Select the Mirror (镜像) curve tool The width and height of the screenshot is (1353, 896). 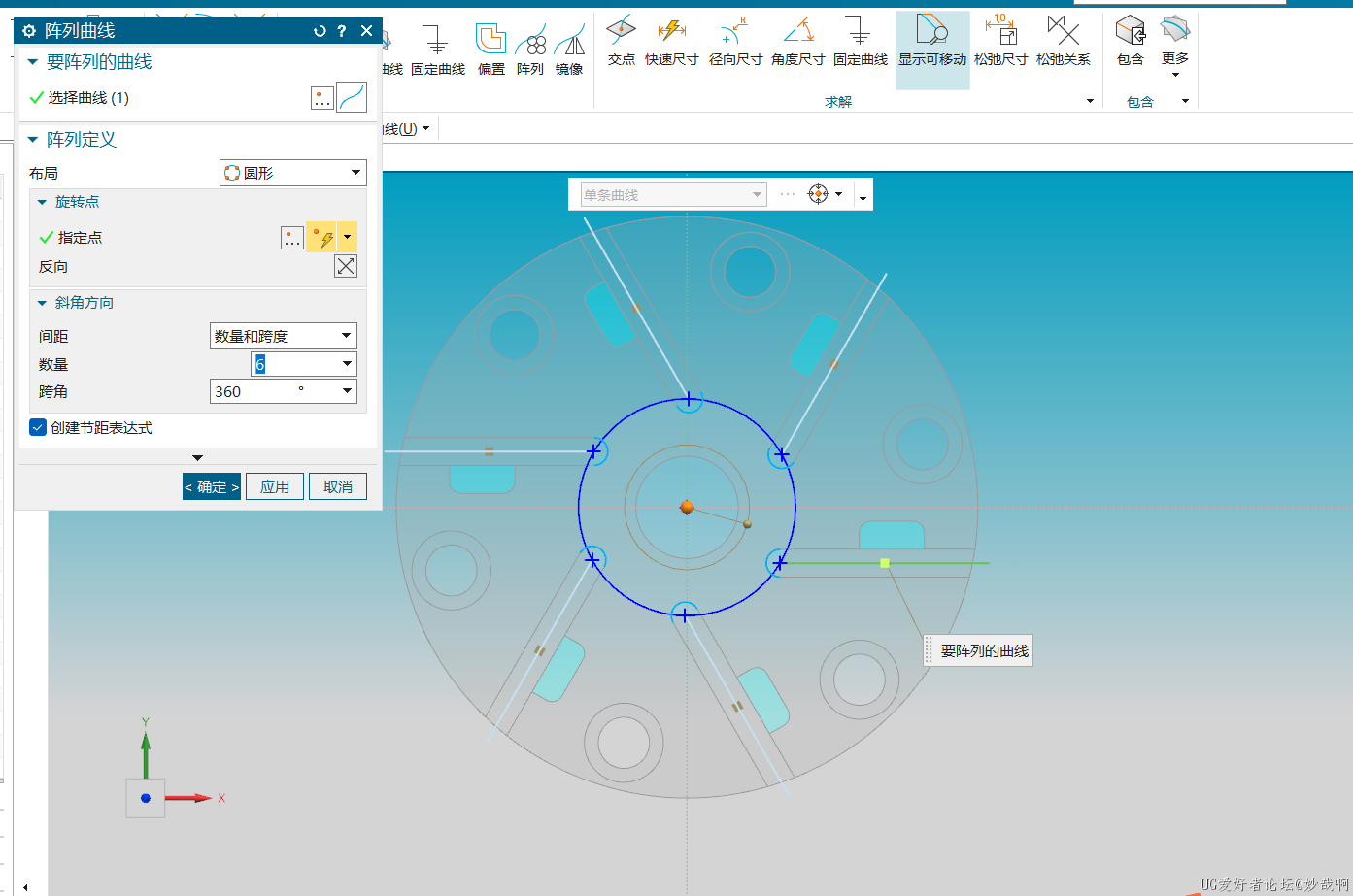[x=569, y=49]
